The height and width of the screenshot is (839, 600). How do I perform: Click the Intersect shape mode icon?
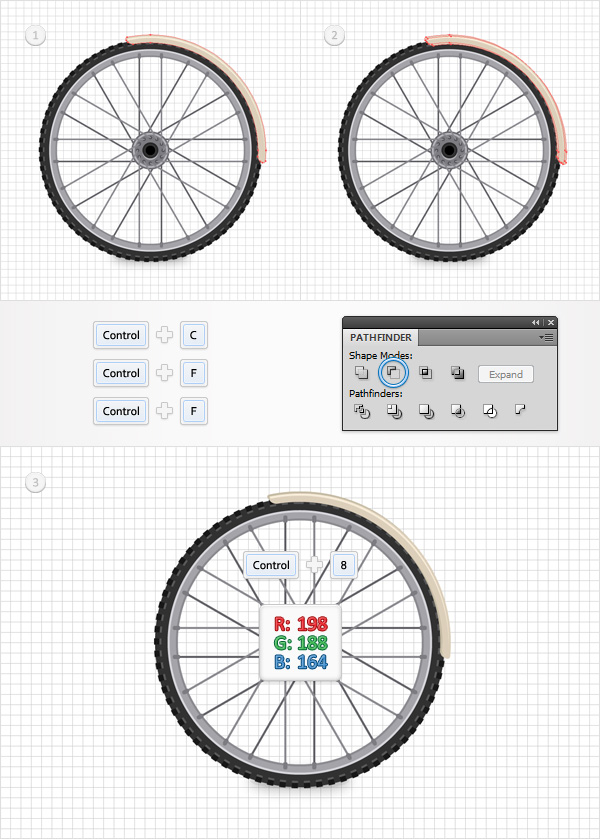[x=426, y=372]
